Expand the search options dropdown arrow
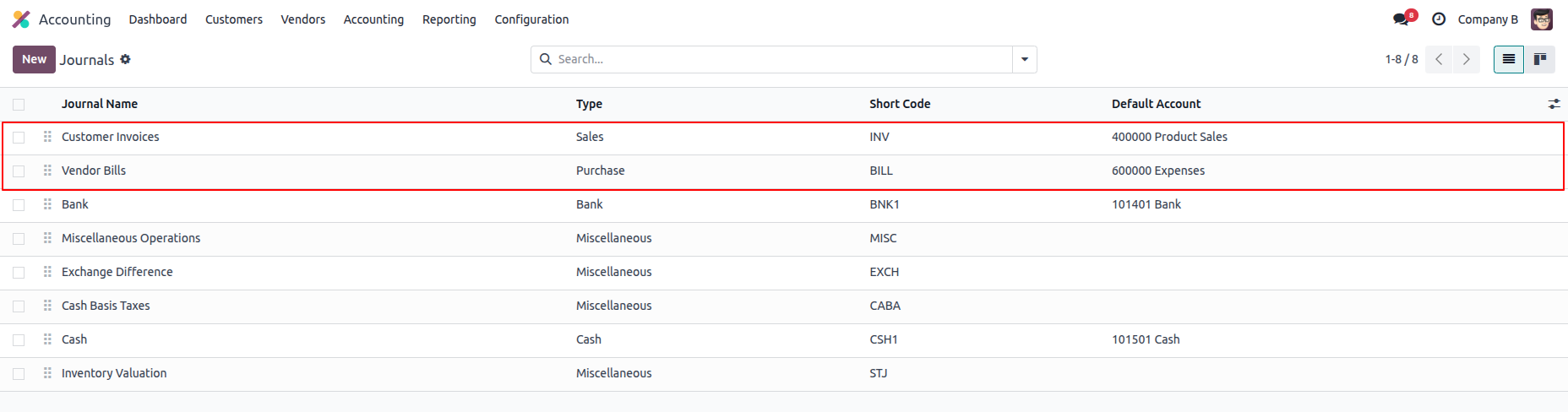Screen dimensions: 1568x412 1025,59
